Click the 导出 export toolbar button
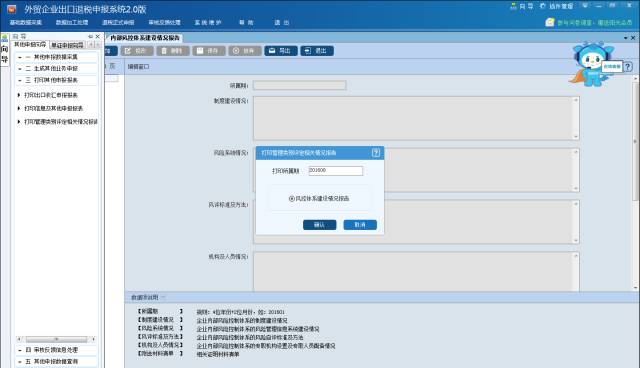 click(281, 51)
